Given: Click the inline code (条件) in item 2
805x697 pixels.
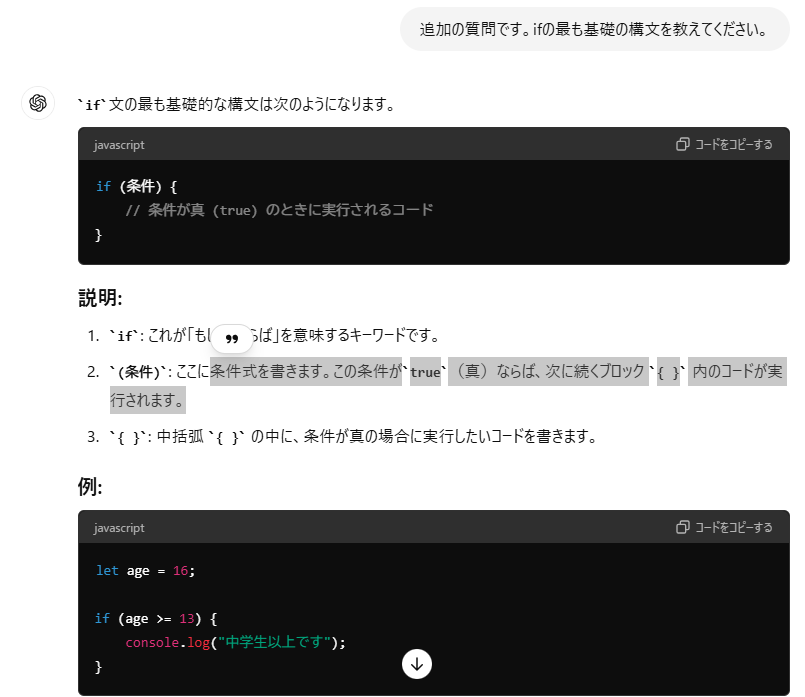Looking at the screenshot, I should [x=139, y=372].
